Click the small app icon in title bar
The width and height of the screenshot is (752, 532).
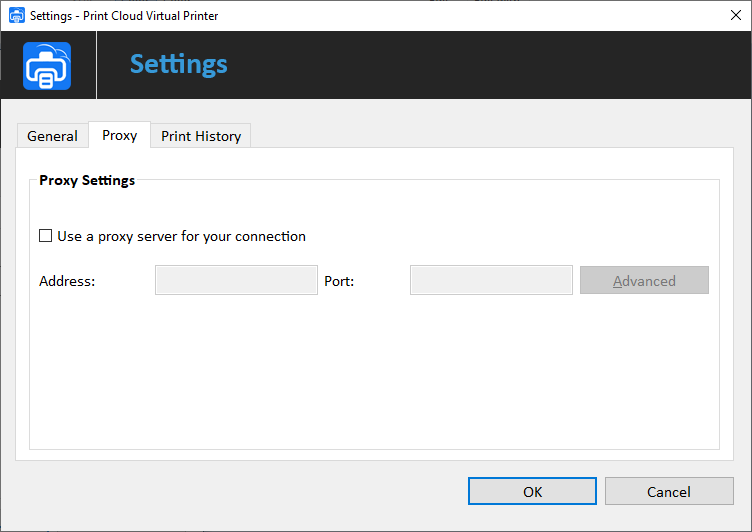point(16,16)
